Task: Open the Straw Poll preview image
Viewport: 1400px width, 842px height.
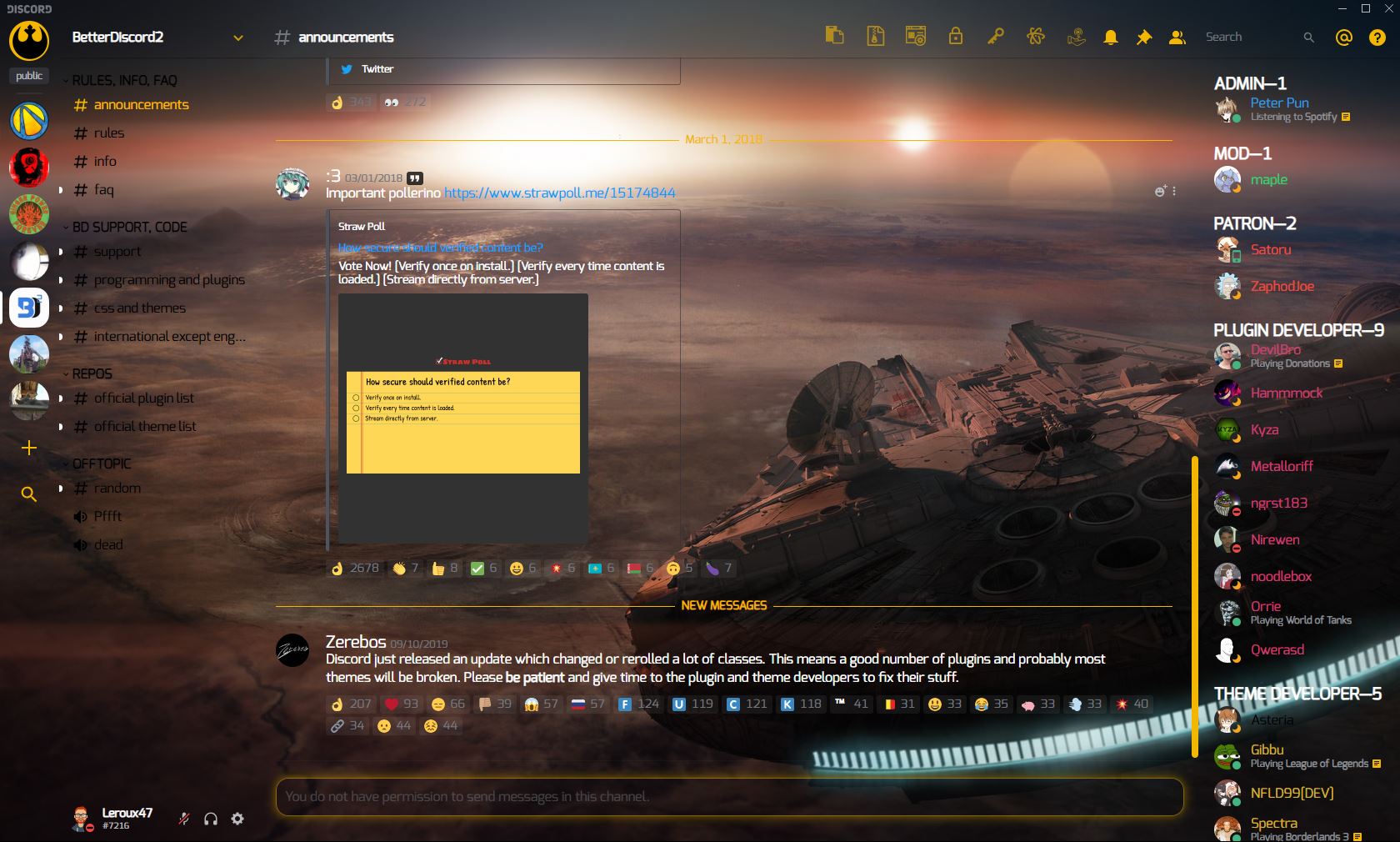Action: pyautogui.click(x=462, y=419)
